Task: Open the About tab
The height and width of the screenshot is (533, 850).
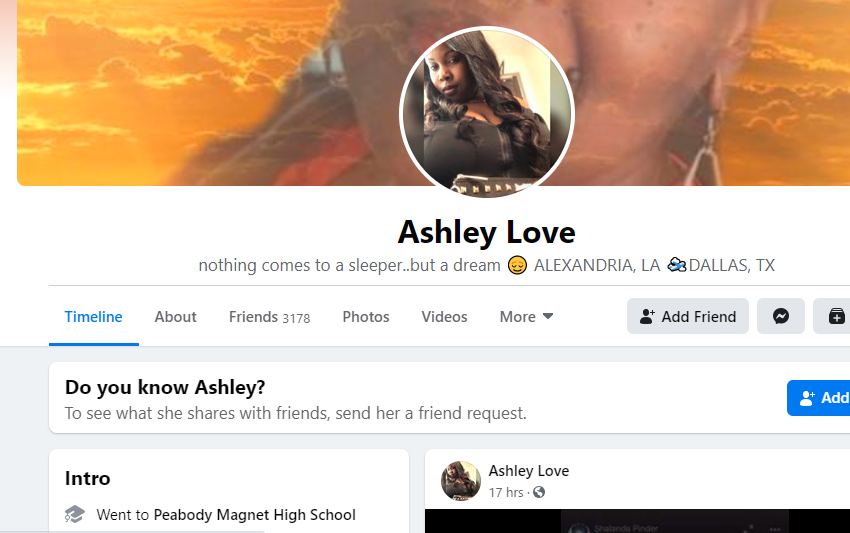Action: [x=175, y=317]
